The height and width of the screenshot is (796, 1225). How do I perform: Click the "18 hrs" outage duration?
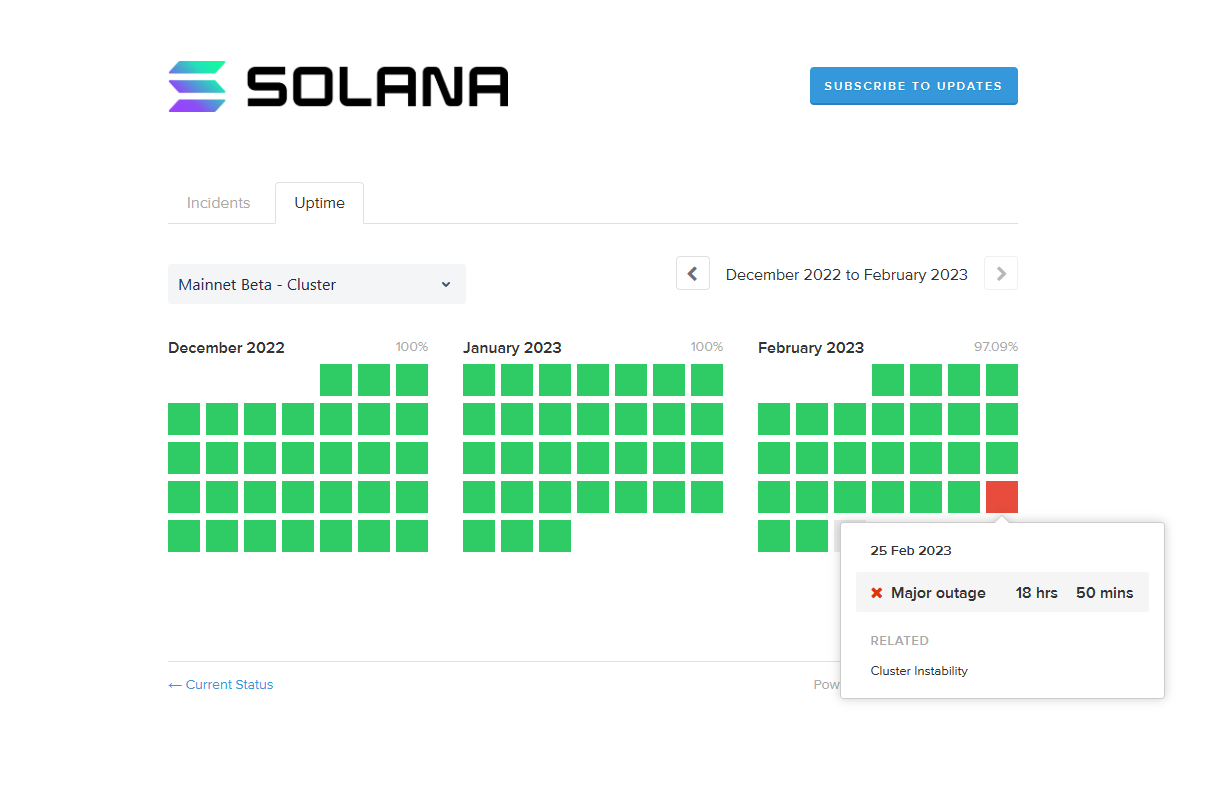(x=1037, y=593)
